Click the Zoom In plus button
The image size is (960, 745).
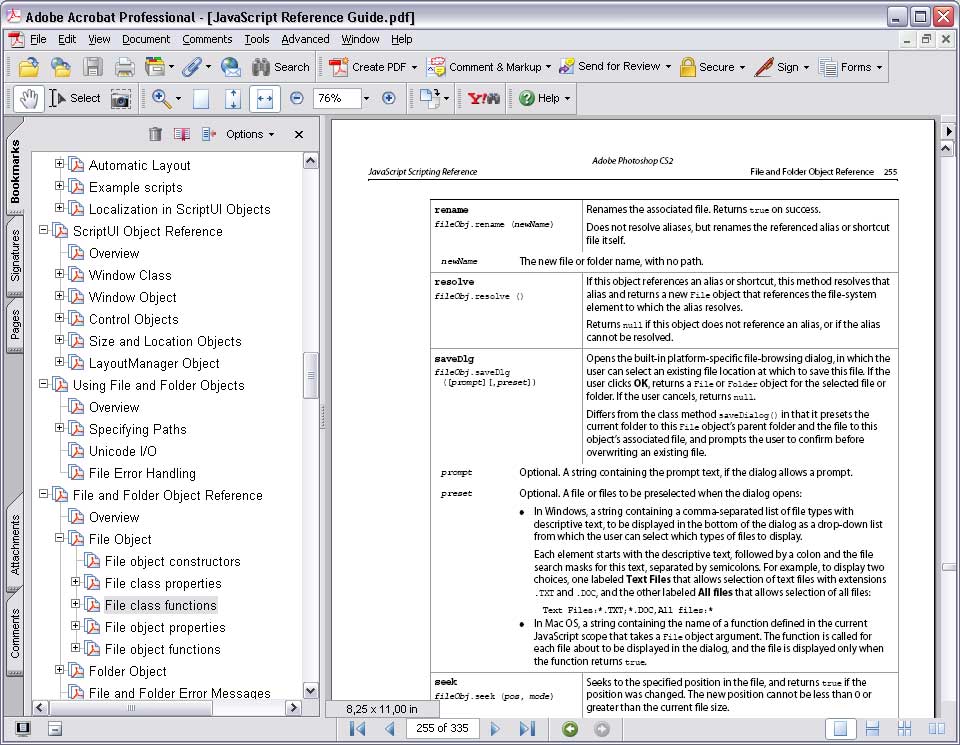[388, 98]
